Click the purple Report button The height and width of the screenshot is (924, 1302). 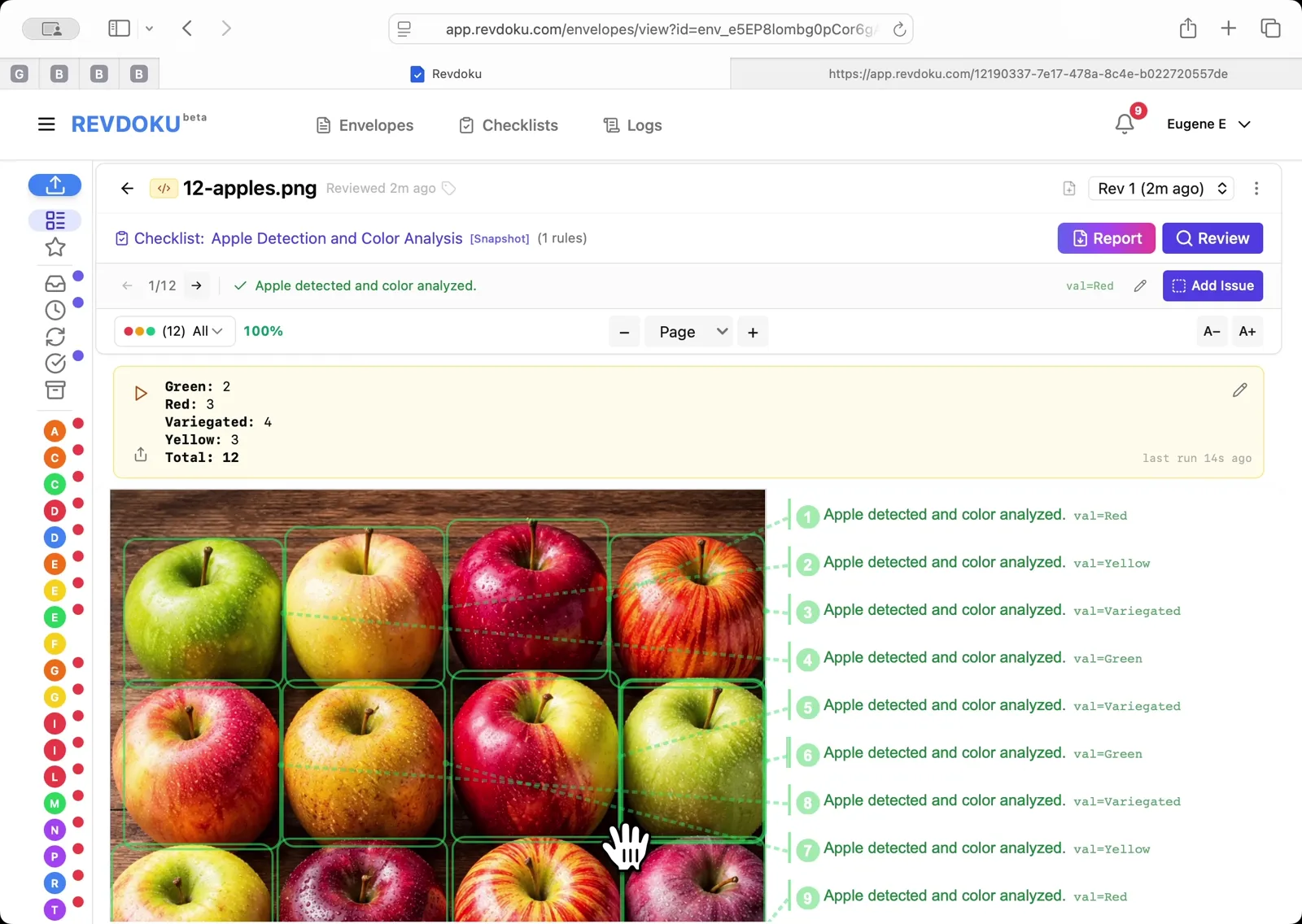[1106, 238]
